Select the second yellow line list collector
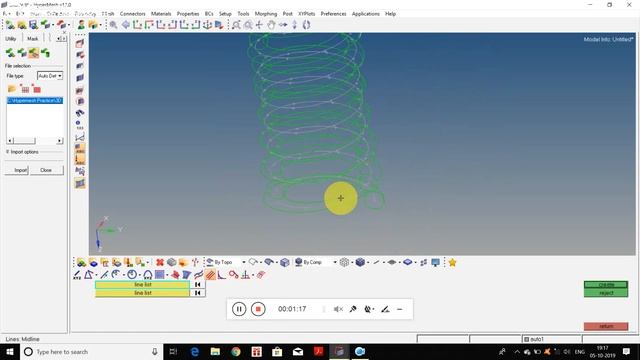Screen dimensions: 640x360 [142, 293]
